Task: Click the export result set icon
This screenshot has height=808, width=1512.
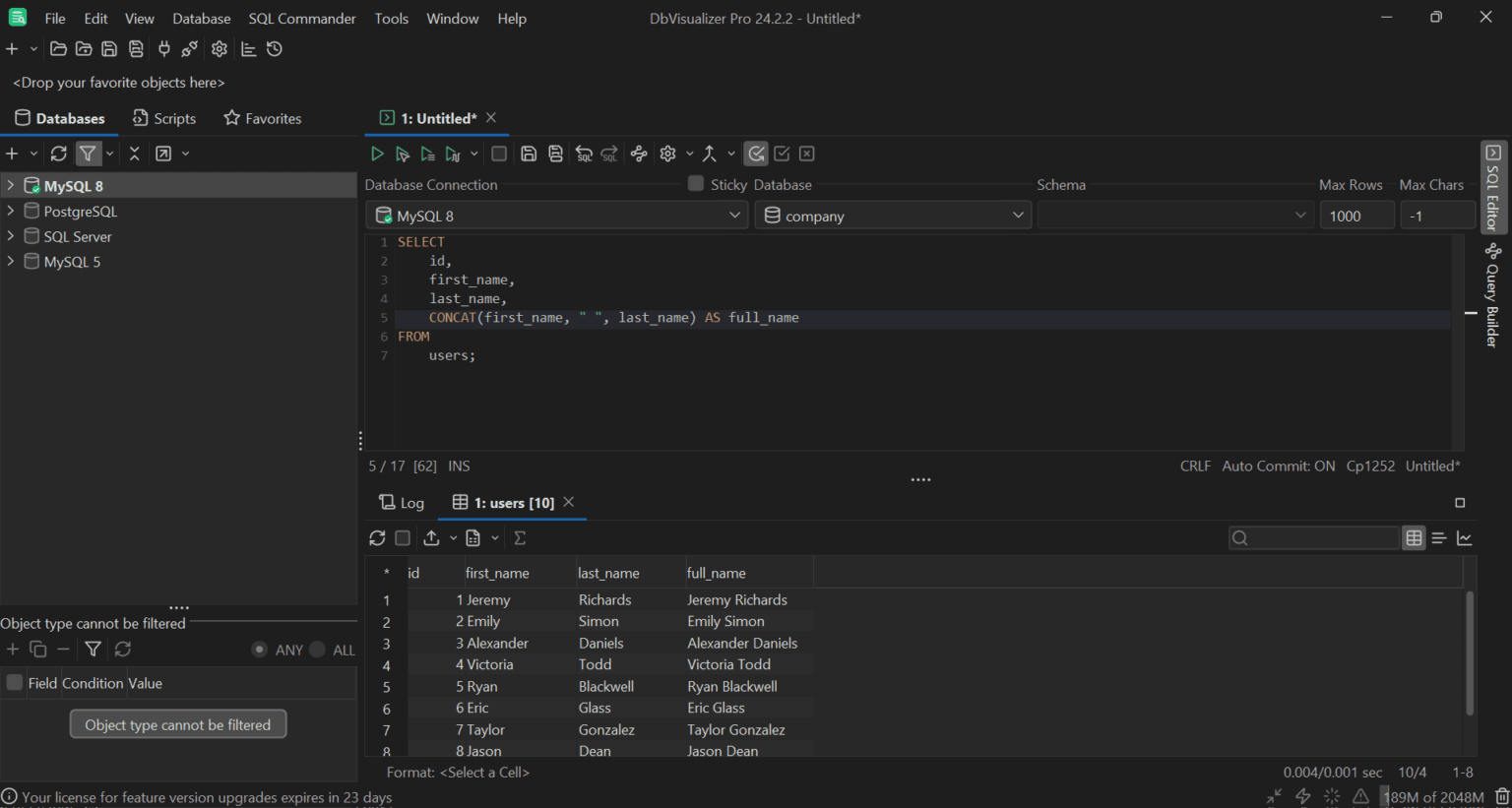Action: click(x=431, y=538)
